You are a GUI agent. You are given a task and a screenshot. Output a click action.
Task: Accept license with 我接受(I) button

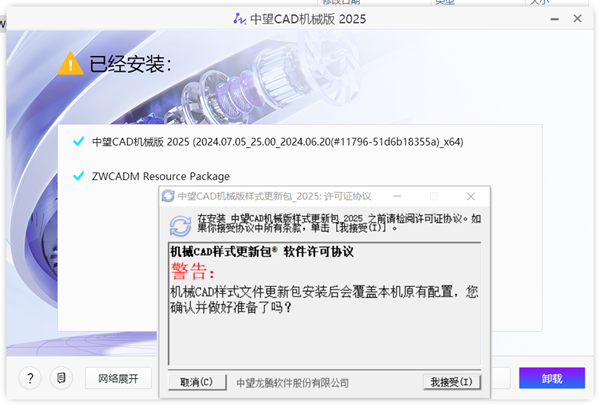click(x=452, y=382)
